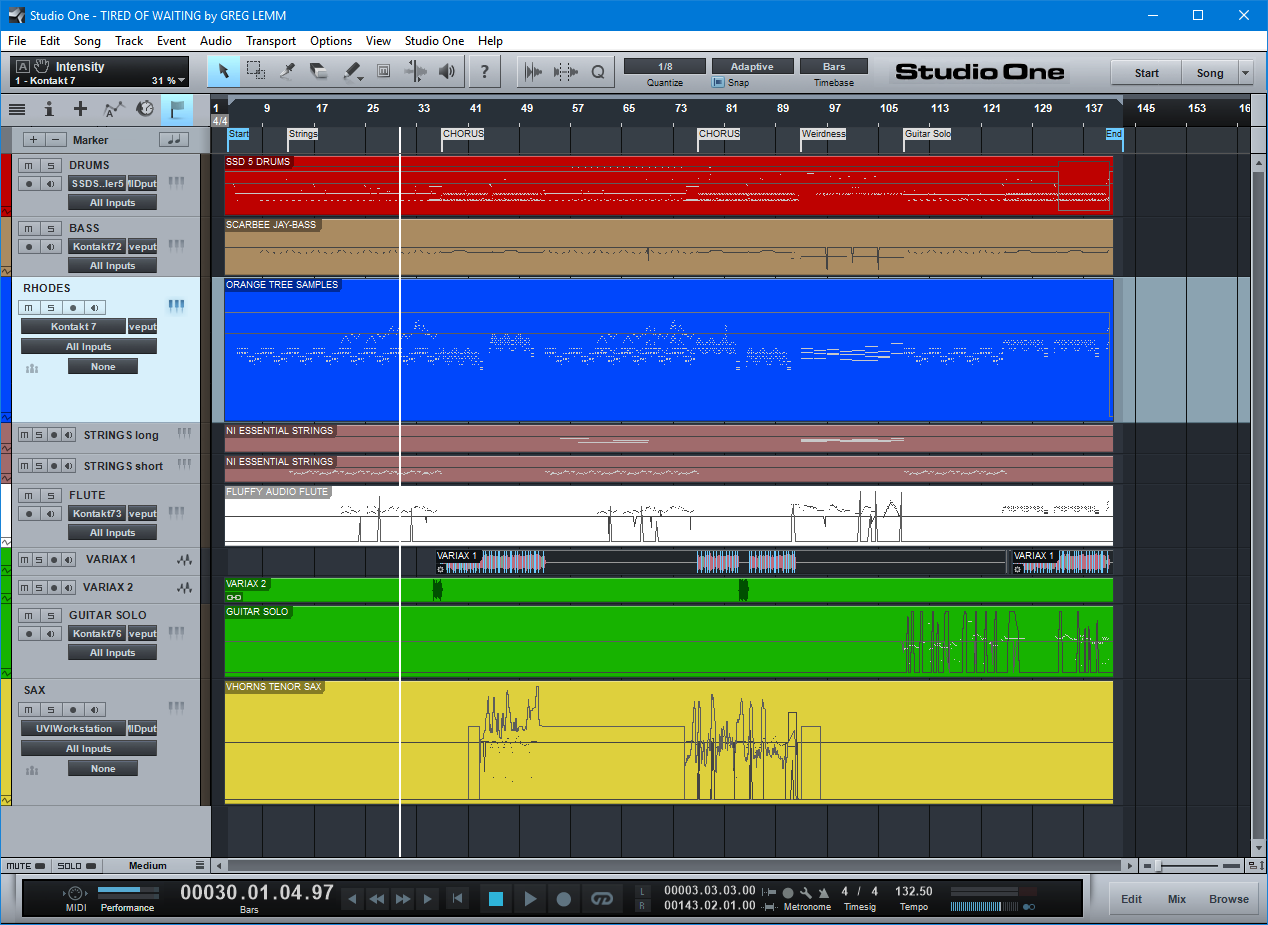Viewport: 1268px width, 925px height.
Task: Toggle the marker track flag icon
Action: (177, 109)
